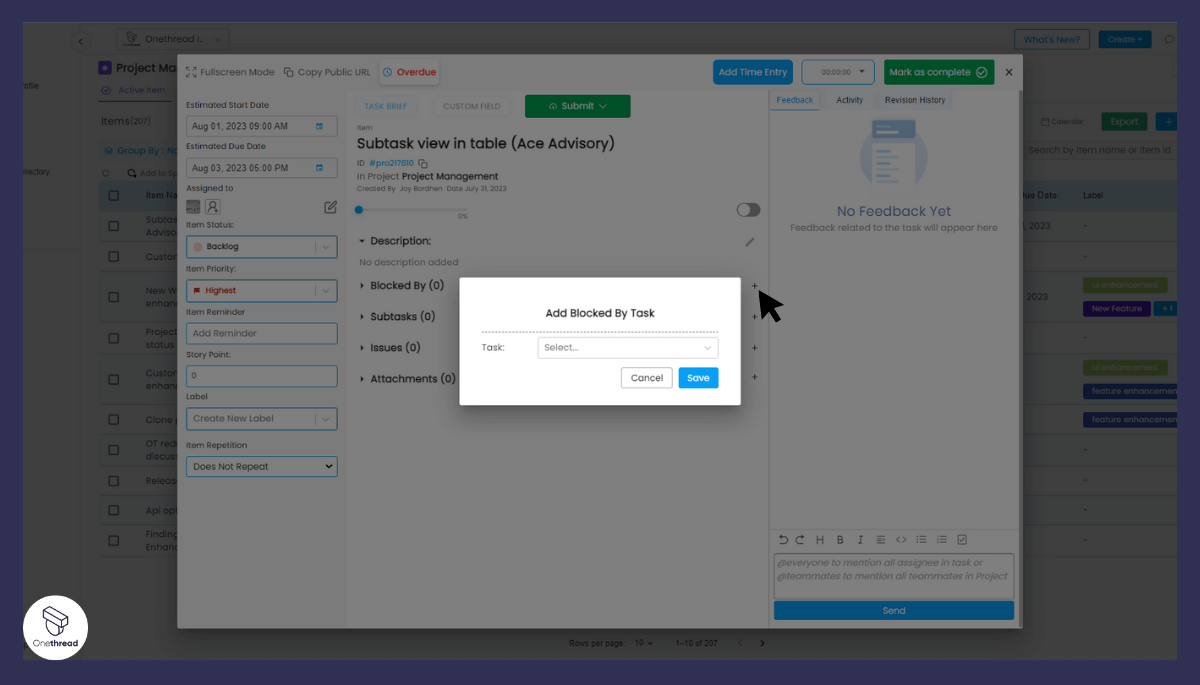This screenshot has height=685, width=1200.
Task: Click the Add Time Entry button
Action: click(752, 72)
